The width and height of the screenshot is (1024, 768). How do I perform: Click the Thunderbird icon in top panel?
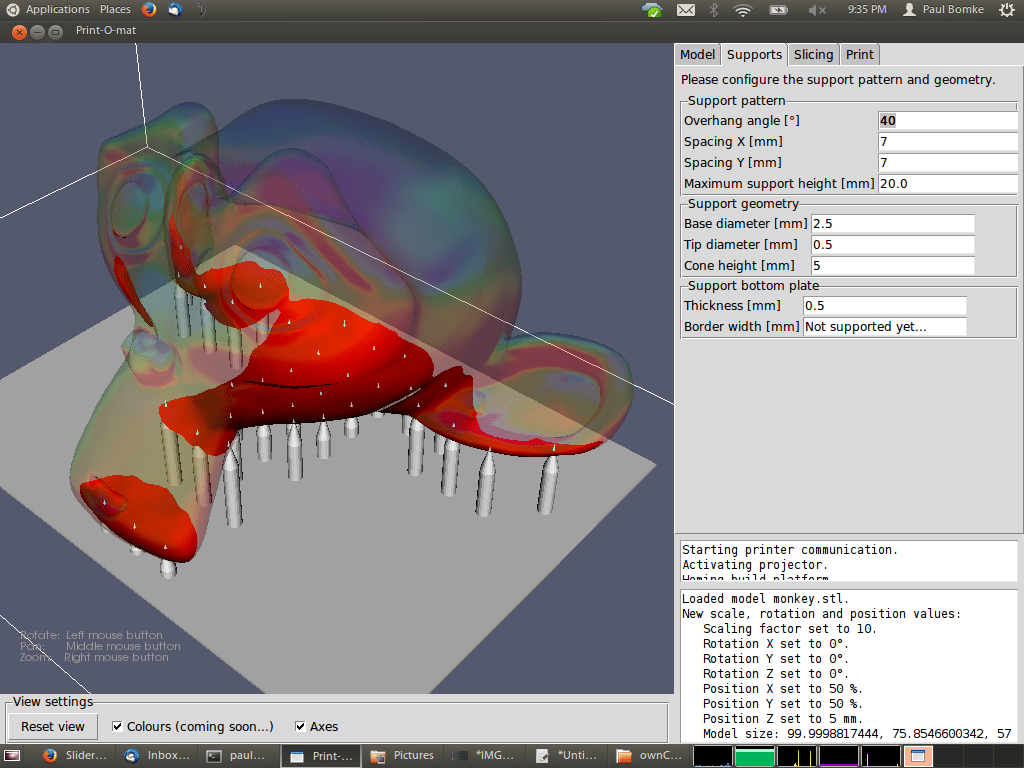(175, 10)
